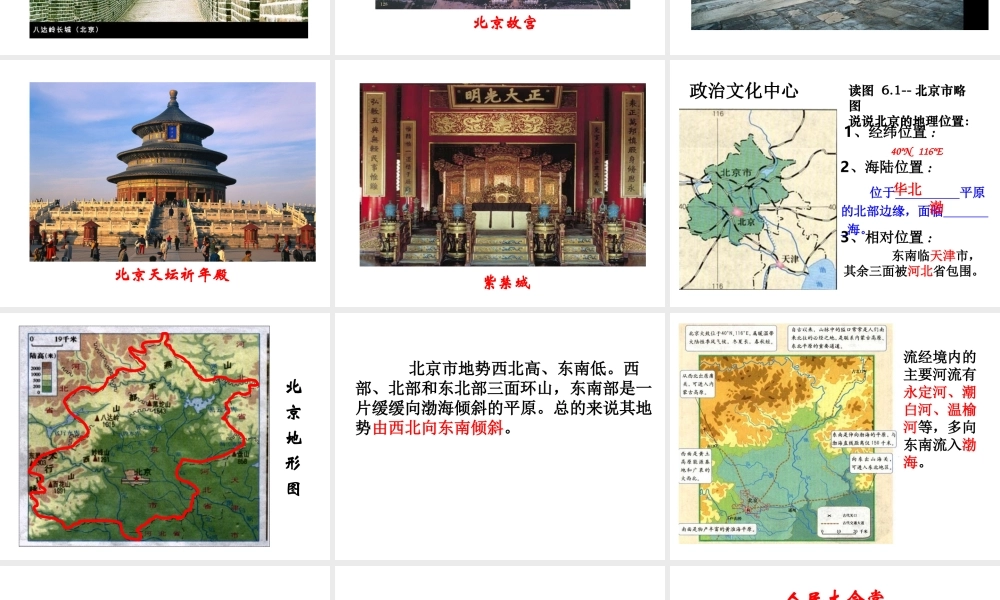
Task: Open the Beijing outline map beside 政治文化中心
Action: 758,199
